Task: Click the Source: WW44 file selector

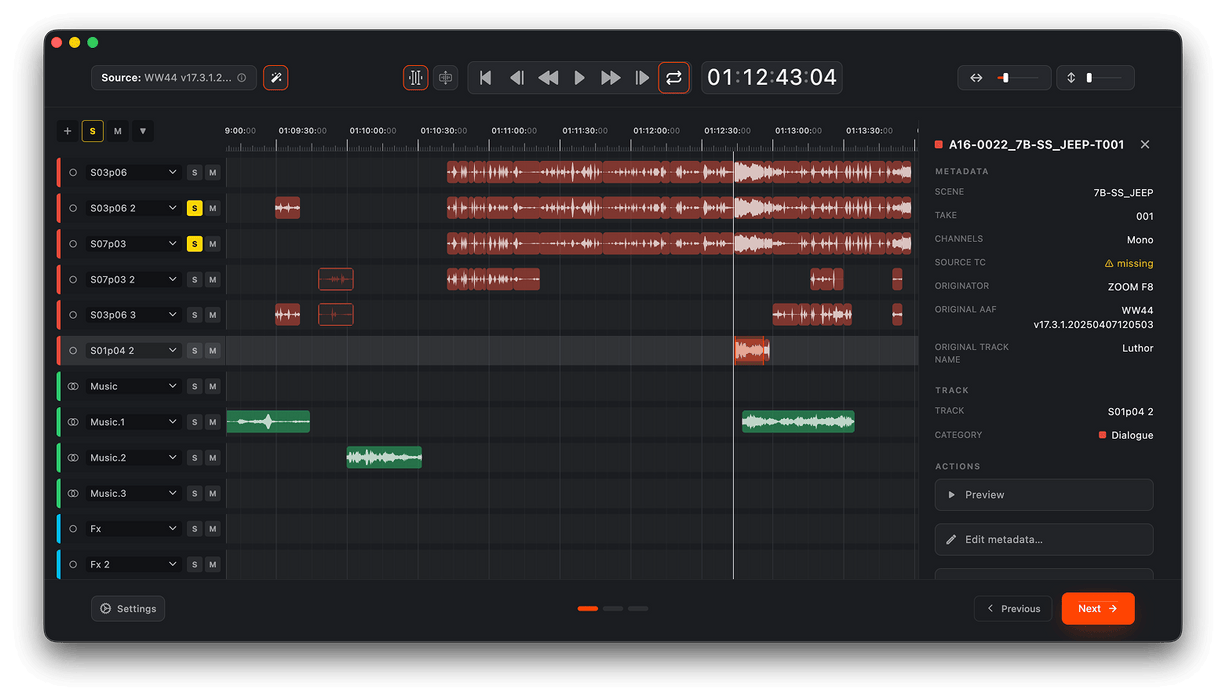Action: [x=174, y=77]
